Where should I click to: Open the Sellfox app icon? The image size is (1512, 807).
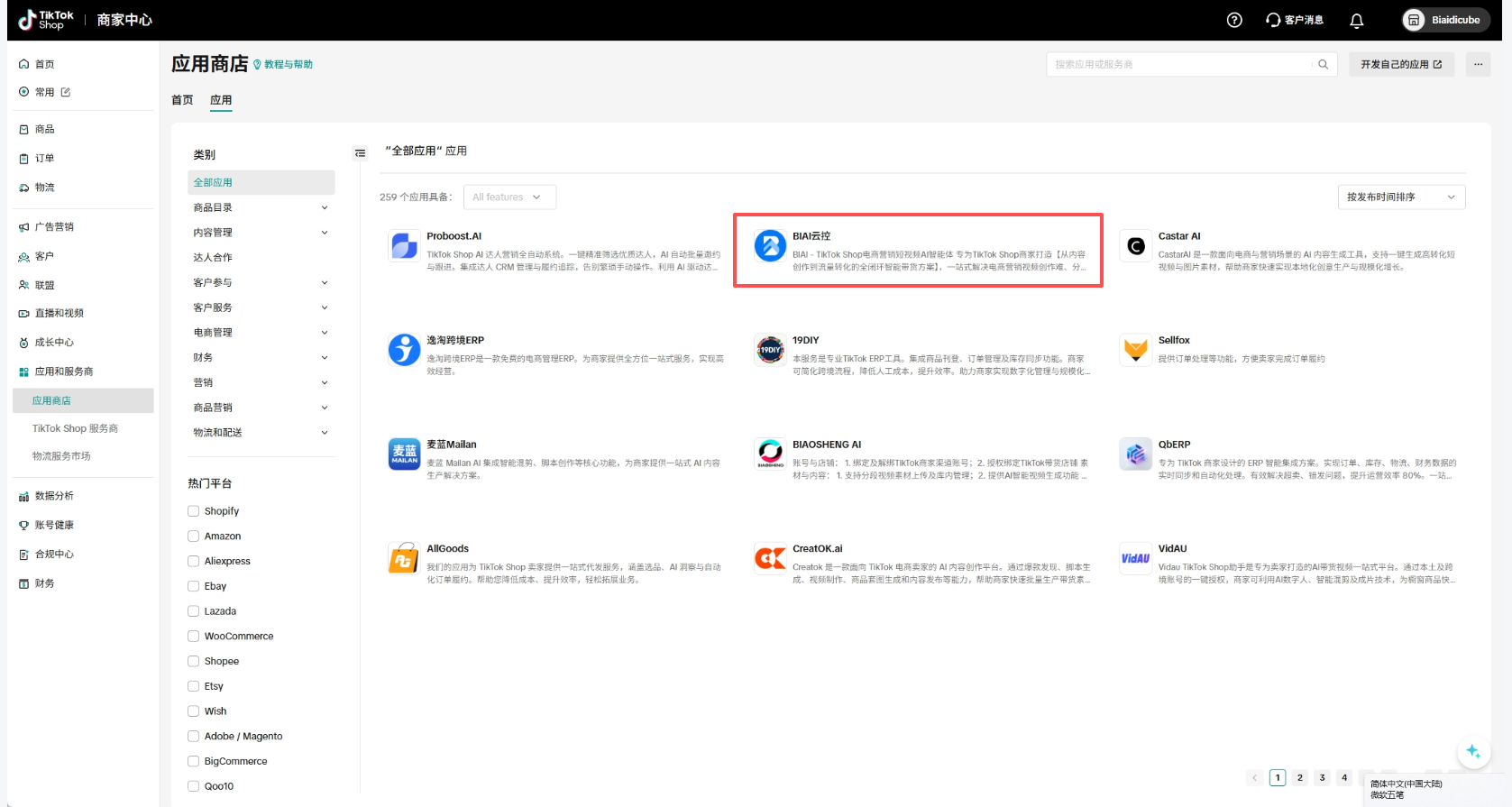click(1136, 350)
